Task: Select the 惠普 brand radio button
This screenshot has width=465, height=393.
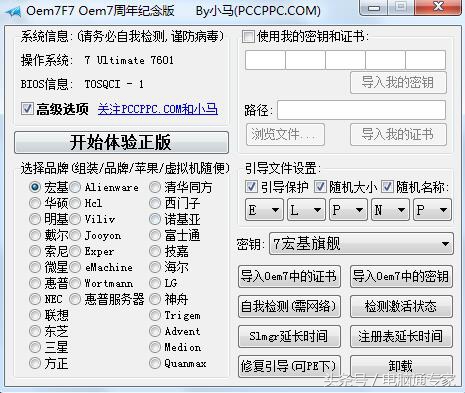Action: [35, 283]
